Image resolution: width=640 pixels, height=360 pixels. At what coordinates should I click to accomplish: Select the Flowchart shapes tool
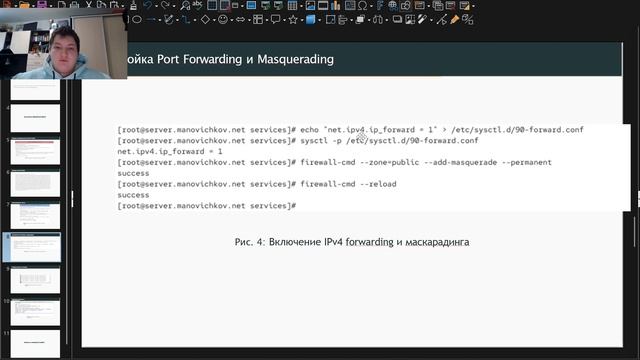pyautogui.click(x=258, y=19)
